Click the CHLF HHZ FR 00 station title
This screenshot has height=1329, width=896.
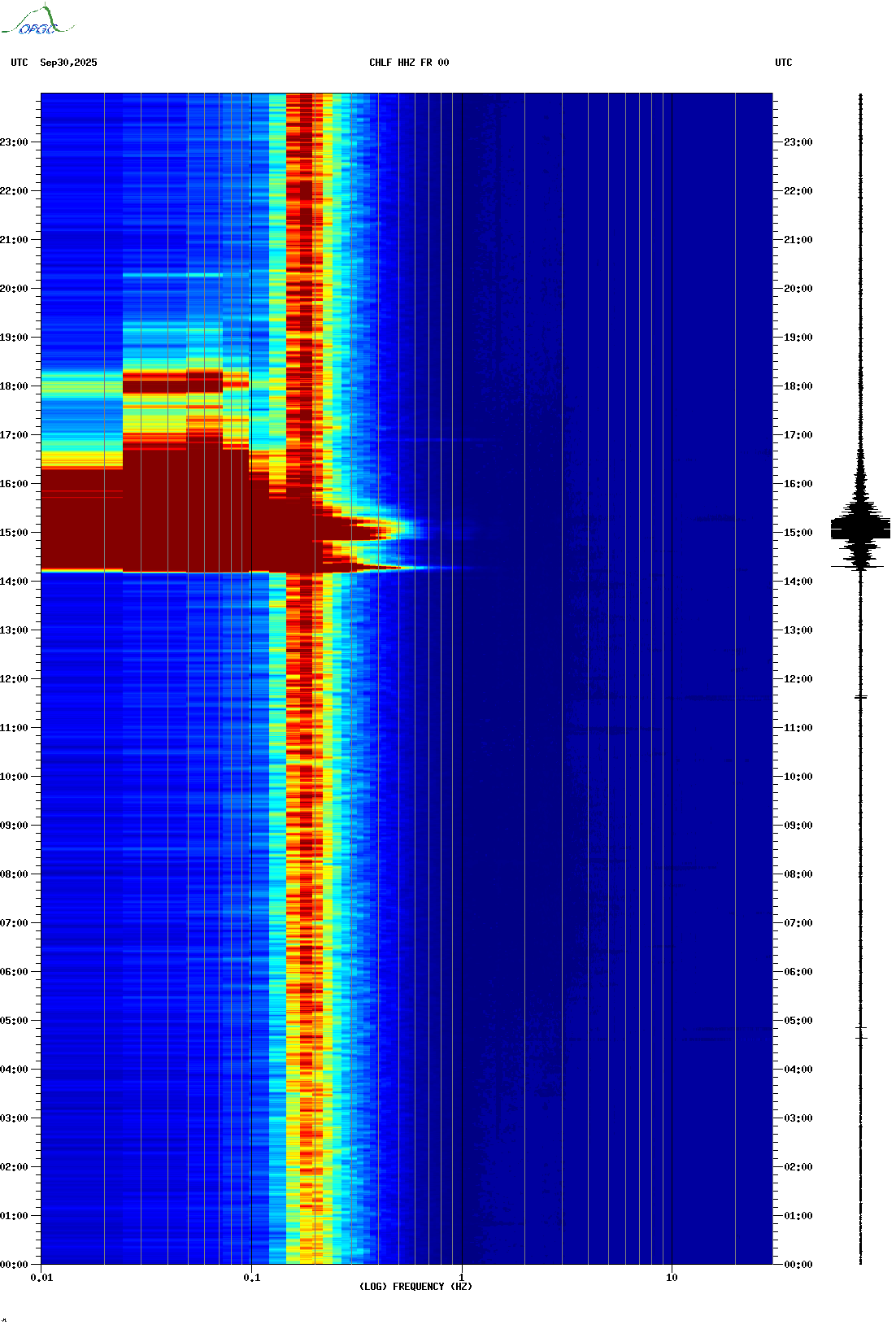pyautogui.click(x=409, y=63)
